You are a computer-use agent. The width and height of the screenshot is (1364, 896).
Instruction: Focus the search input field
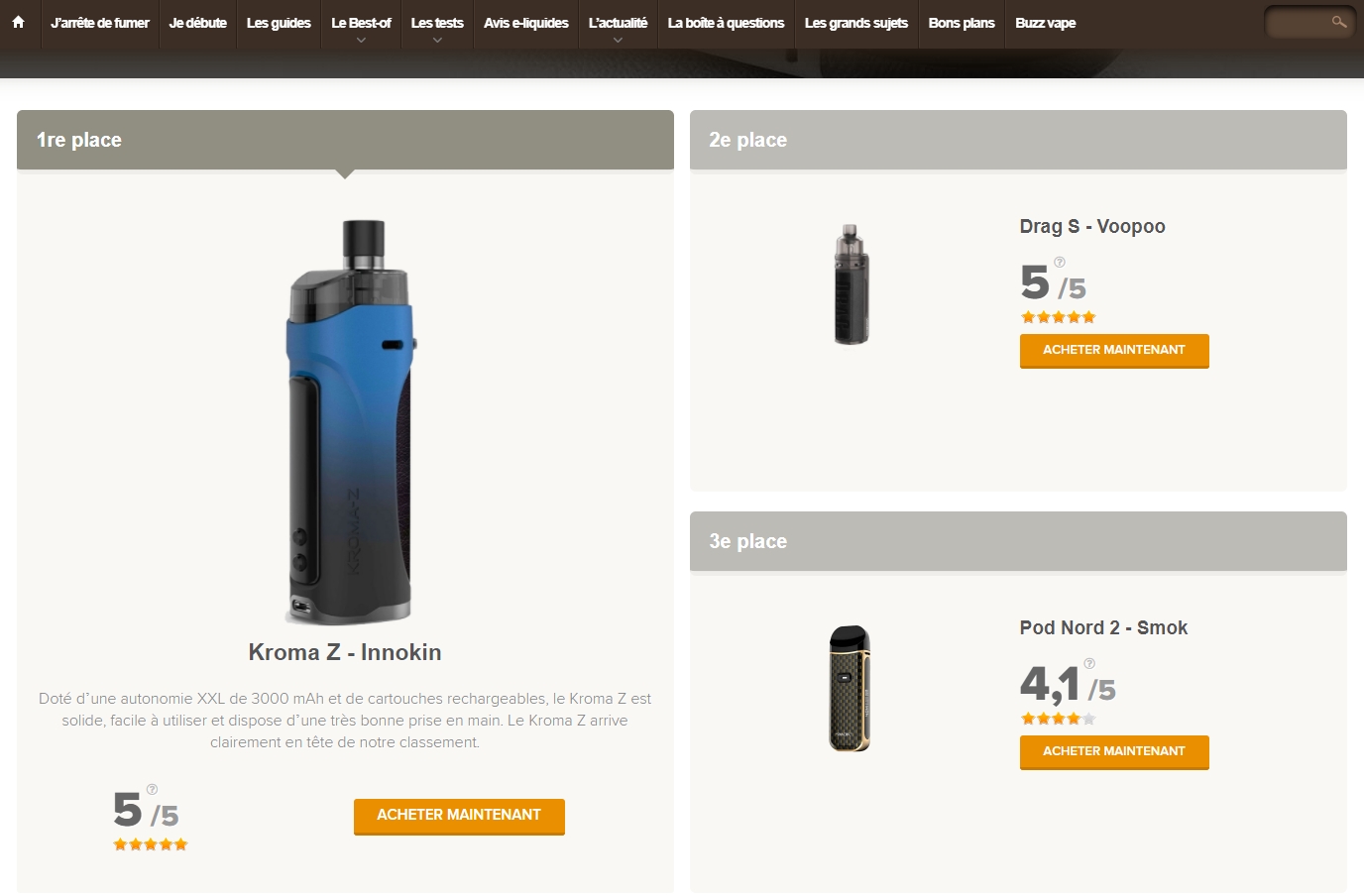(x=1300, y=22)
